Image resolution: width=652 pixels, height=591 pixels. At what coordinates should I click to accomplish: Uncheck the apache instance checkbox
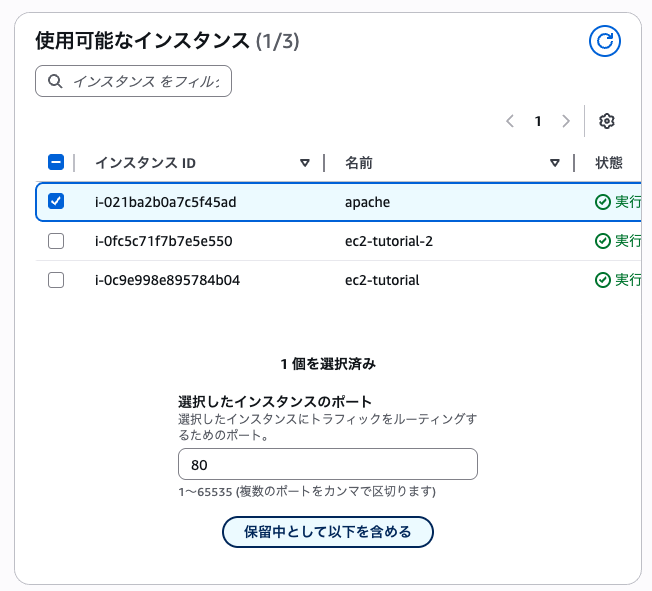56,201
